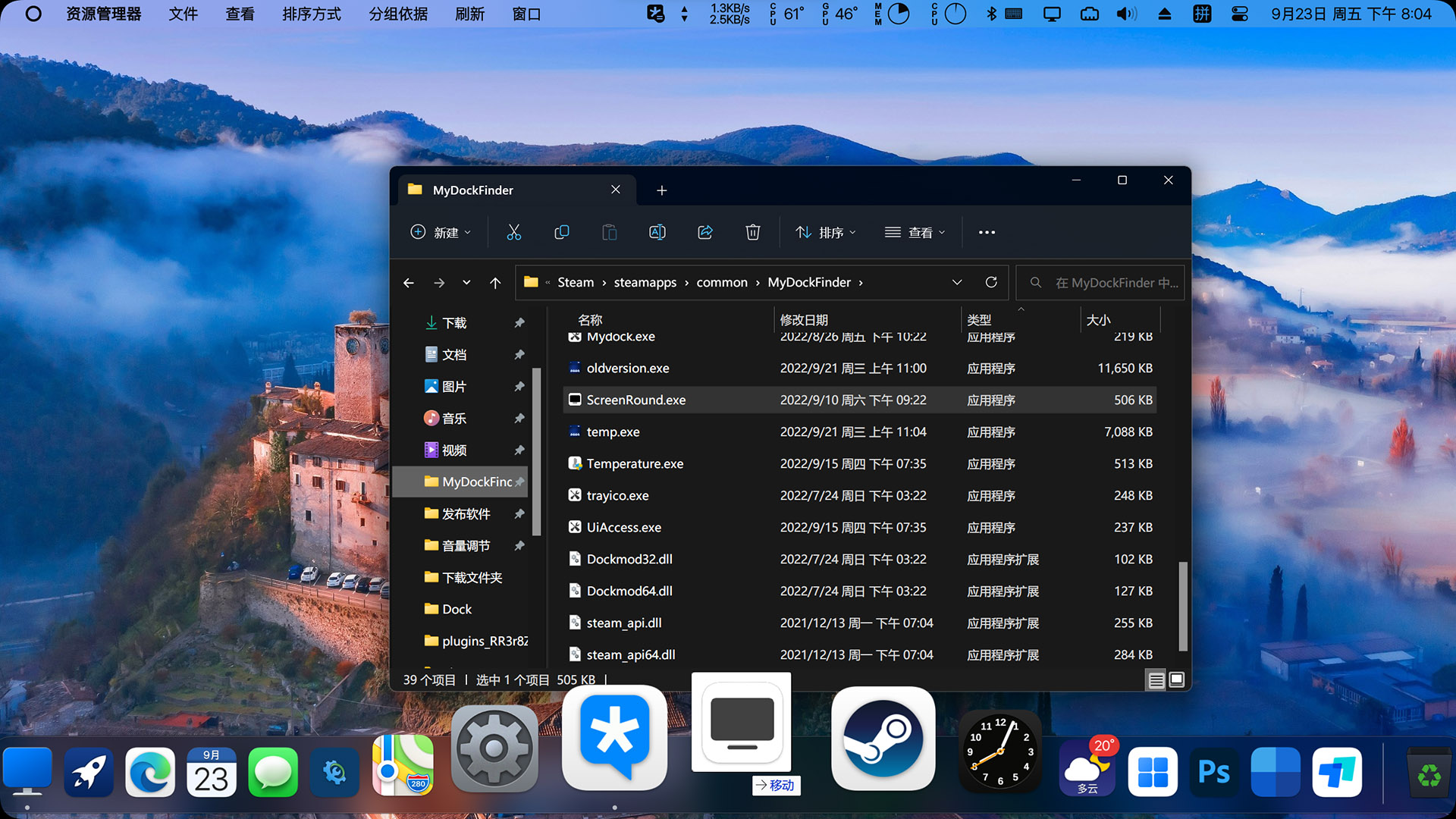Open Photoshop icon in the dock
Image resolution: width=1456 pixels, height=819 pixels.
1214,772
